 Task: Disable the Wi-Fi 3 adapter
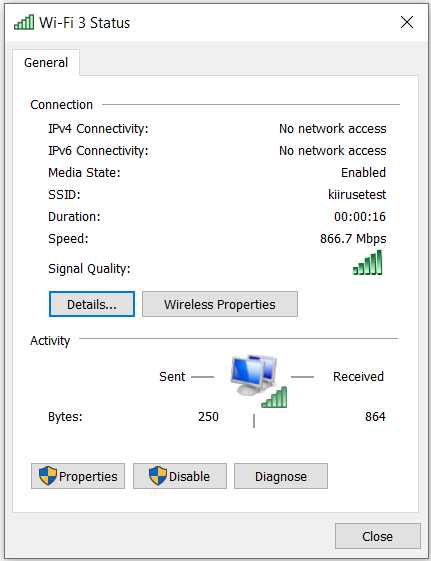(x=180, y=476)
